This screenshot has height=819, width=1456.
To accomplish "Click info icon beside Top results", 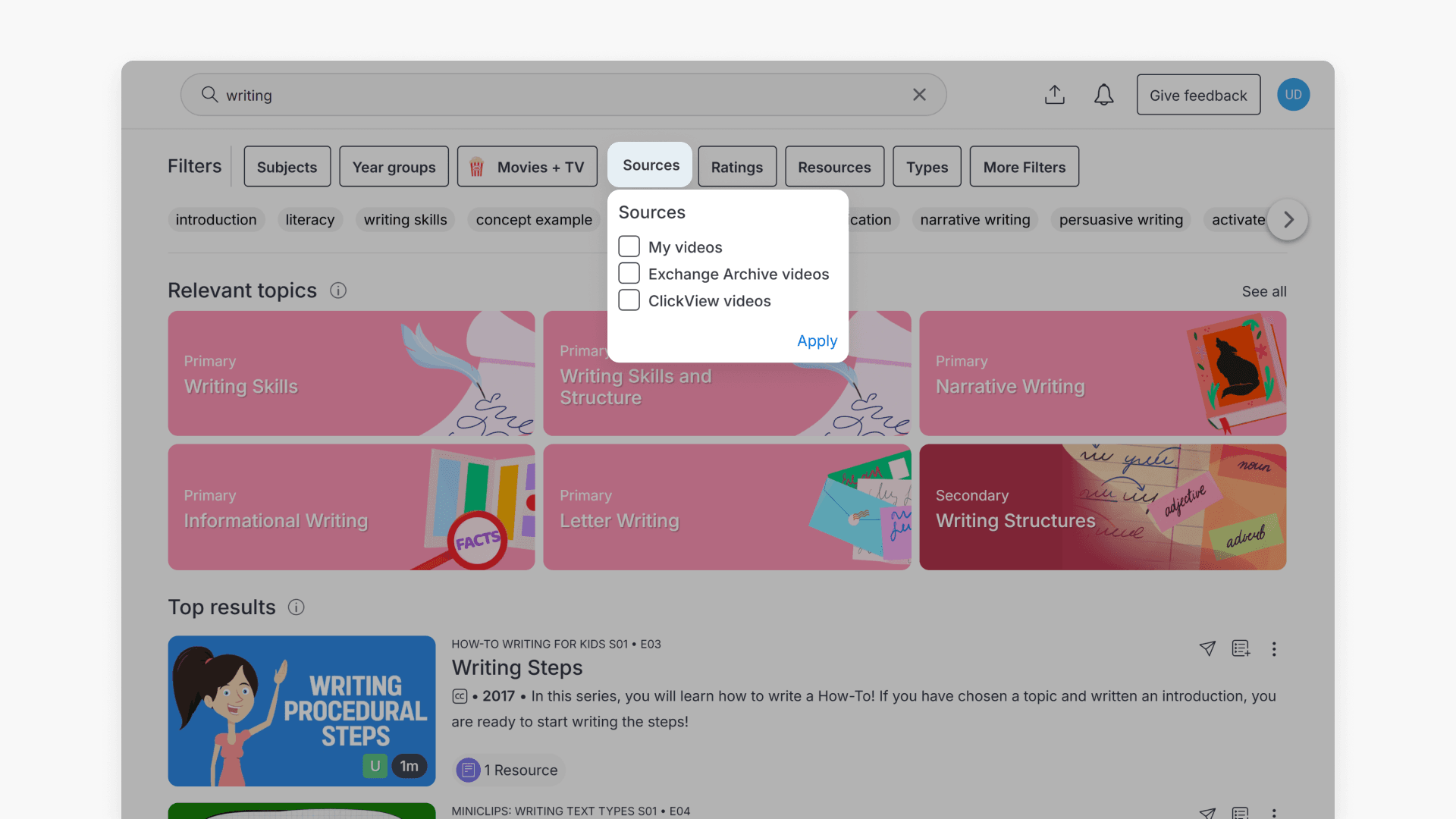I will (x=297, y=607).
